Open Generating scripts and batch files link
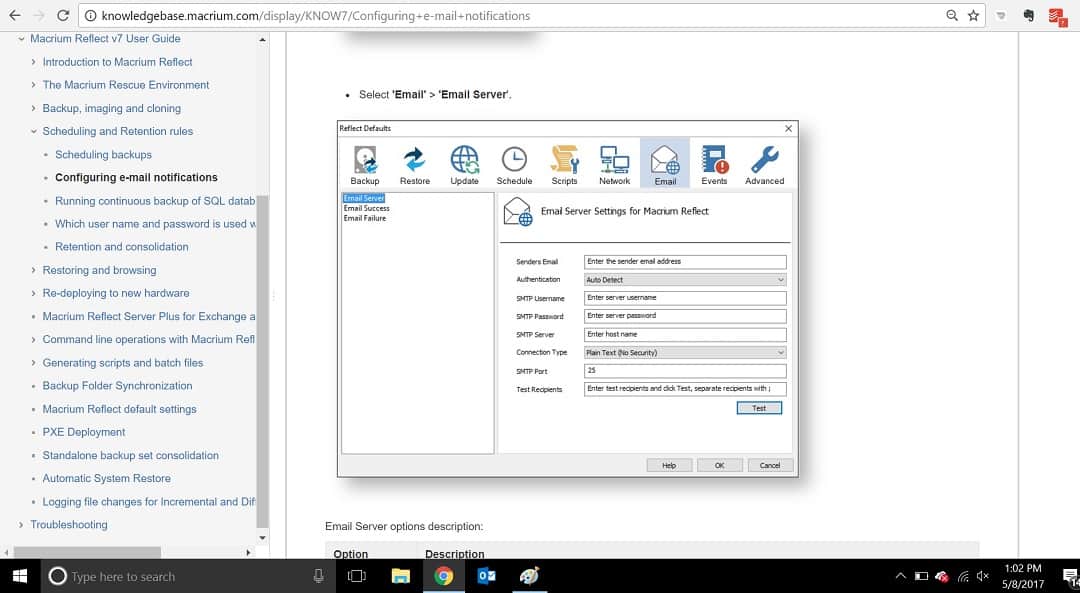The image size is (1080, 593). 123,362
